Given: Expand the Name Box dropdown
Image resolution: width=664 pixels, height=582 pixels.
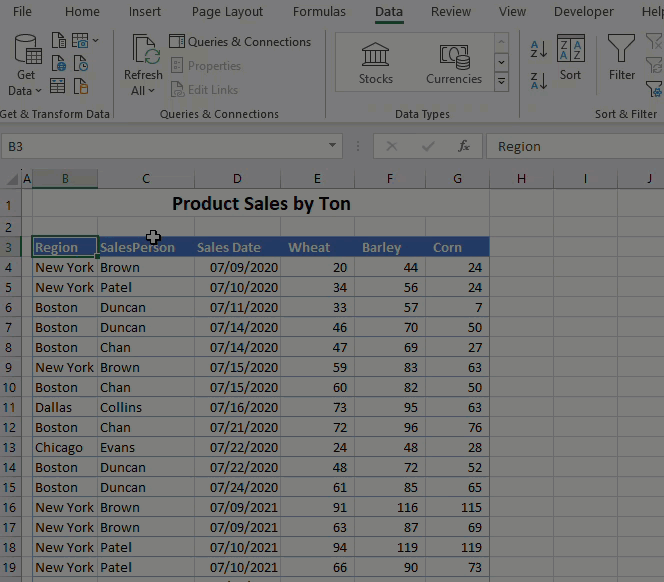Looking at the screenshot, I should point(333,146).
